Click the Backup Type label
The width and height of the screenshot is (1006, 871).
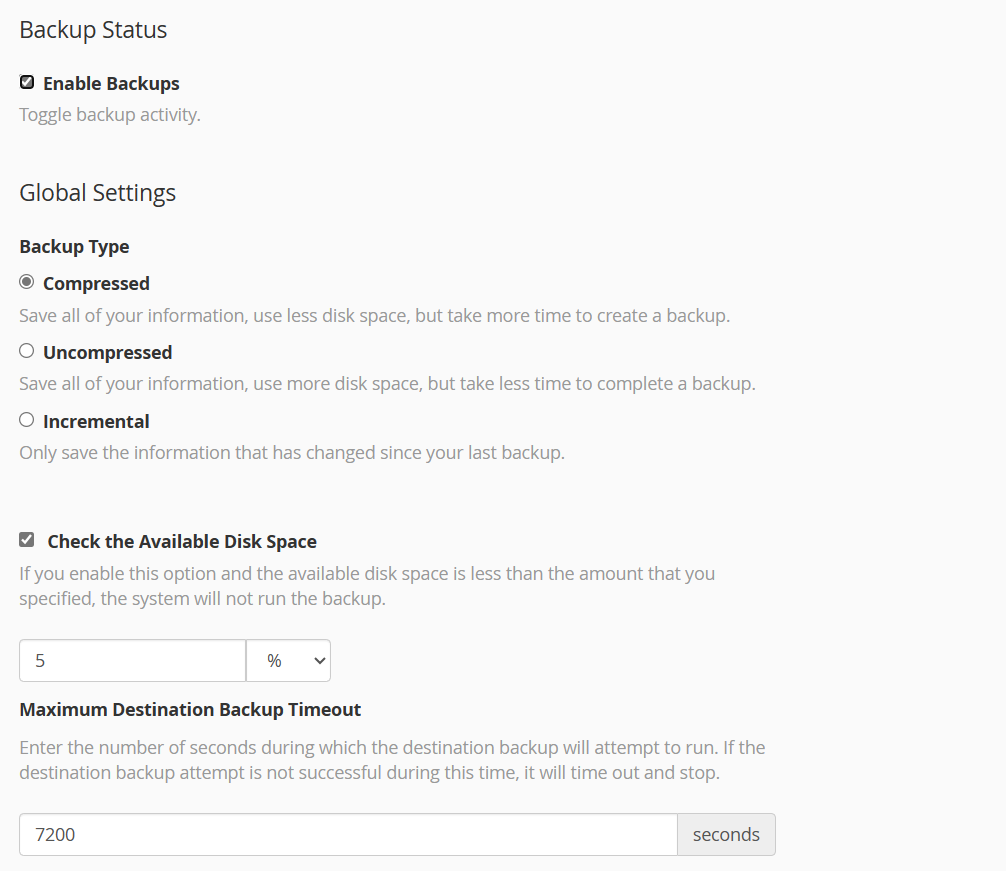(74, 246)
